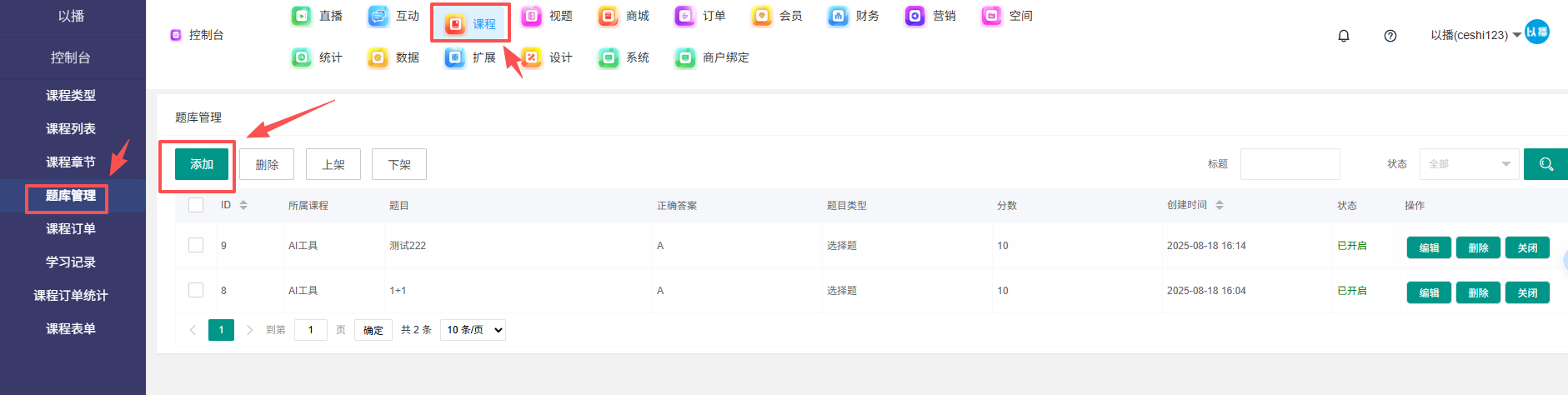Click the notification bell icon
Image resolution: width=1568 pixels, height=395 pixels.
click(1344, 36)
